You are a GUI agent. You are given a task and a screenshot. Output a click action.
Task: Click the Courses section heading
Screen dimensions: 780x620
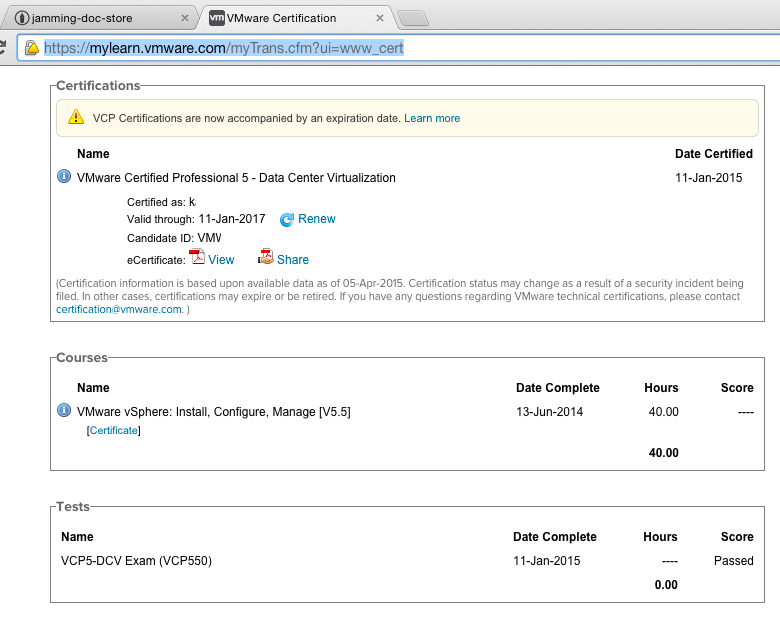coord(82,358)
